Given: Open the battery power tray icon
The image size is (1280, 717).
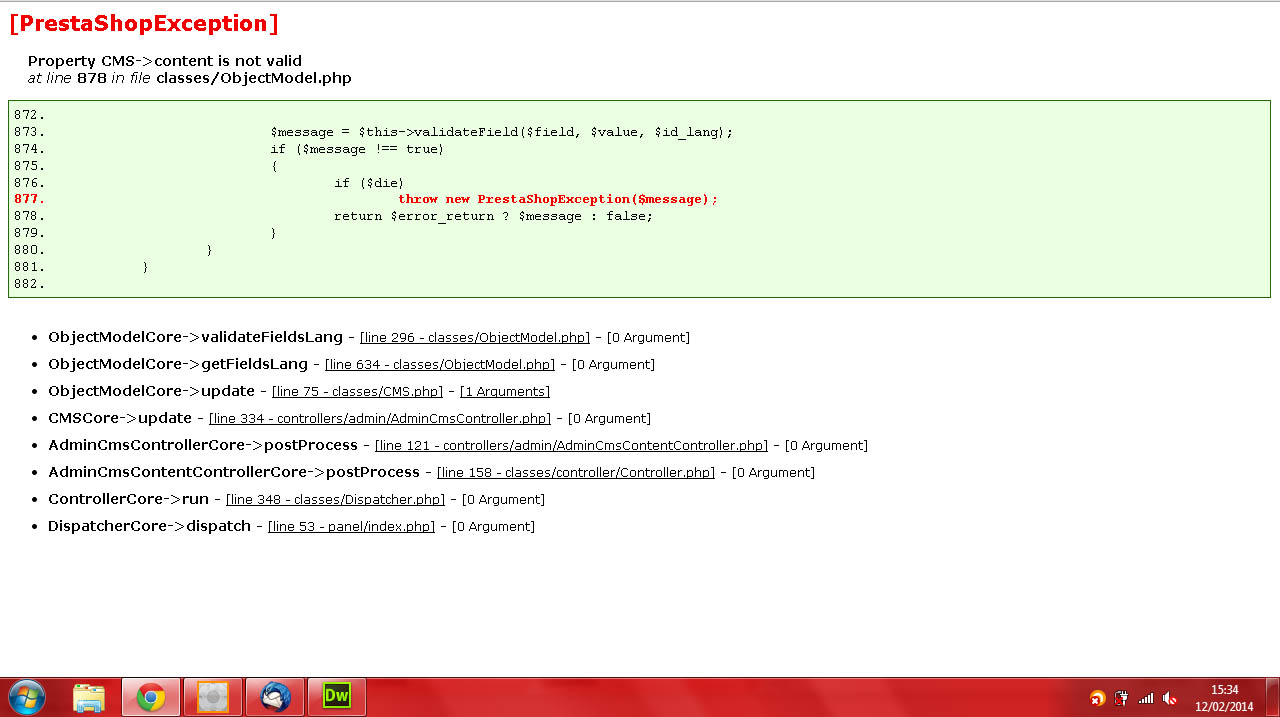Looking at the screenshot, I should 1122,698.
